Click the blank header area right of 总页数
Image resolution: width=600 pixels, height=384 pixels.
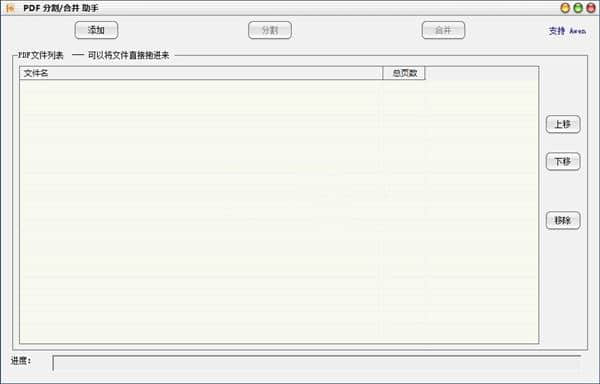click(482, 73)
